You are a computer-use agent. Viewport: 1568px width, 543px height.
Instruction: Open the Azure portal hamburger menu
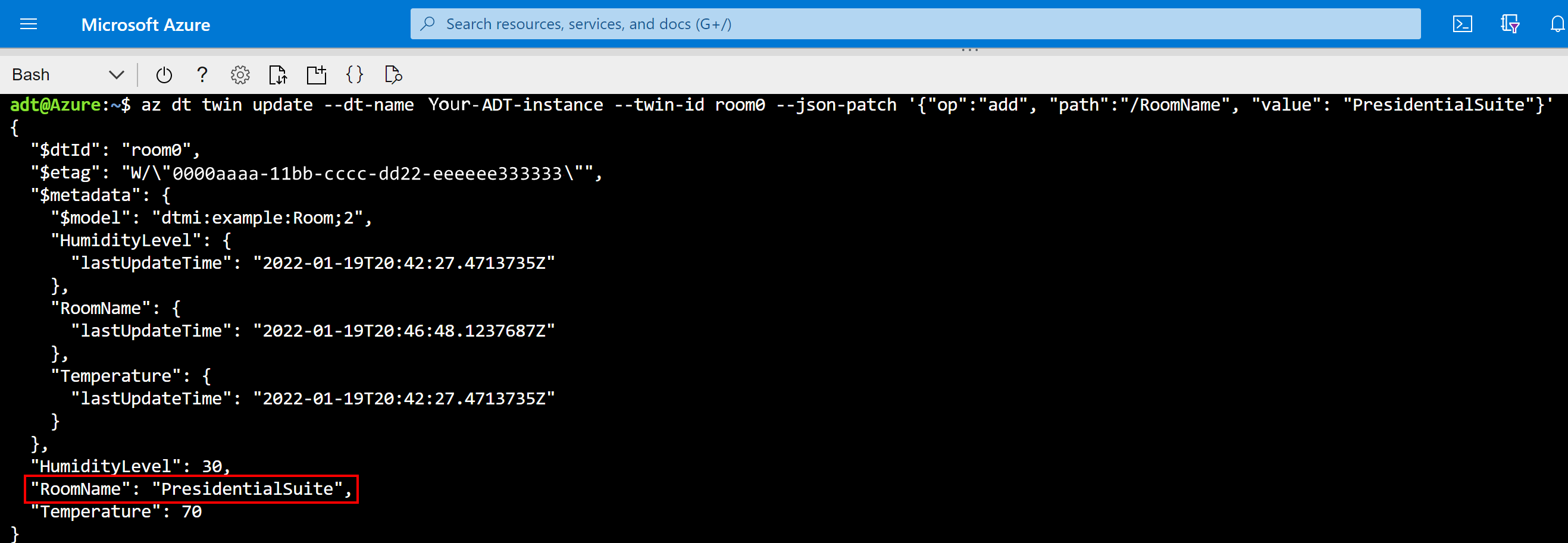[x=29, y=24]
